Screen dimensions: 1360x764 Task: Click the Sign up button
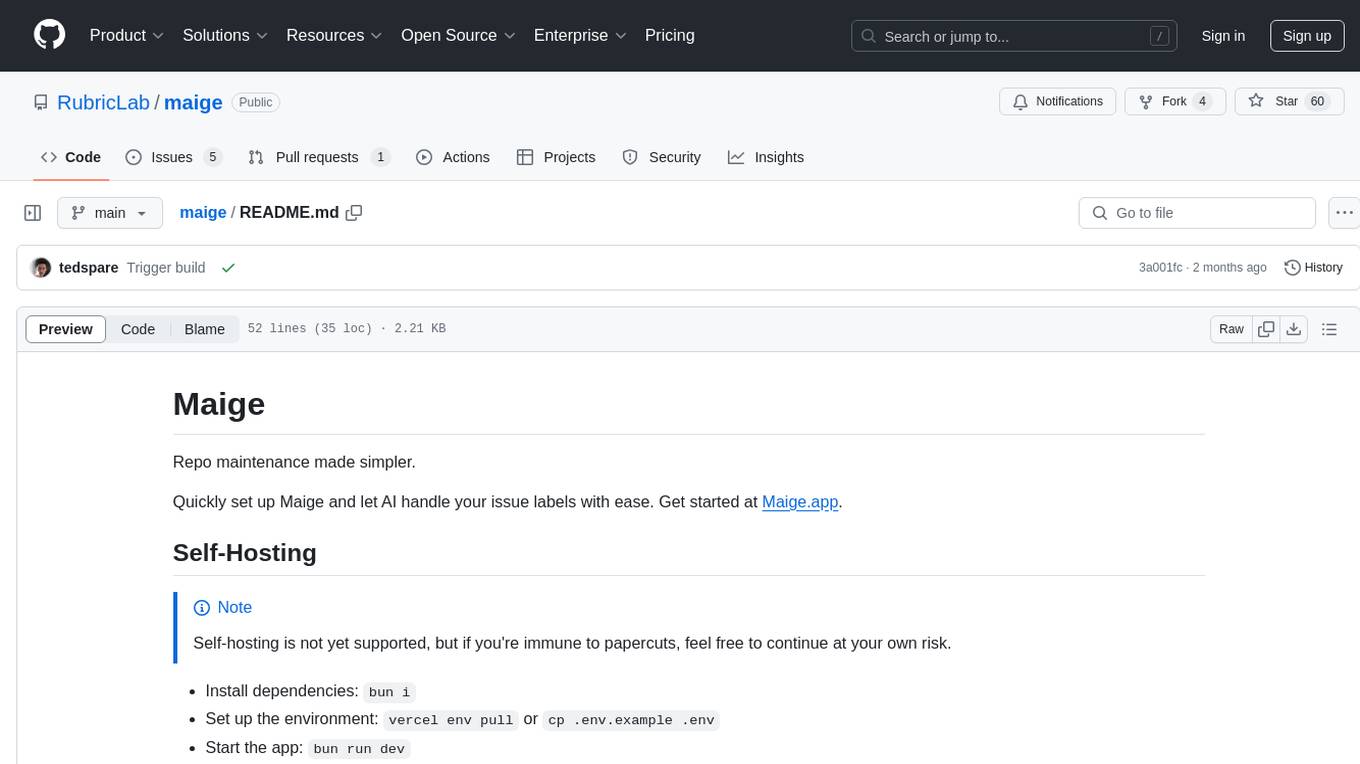click(x=1307, y=36)
